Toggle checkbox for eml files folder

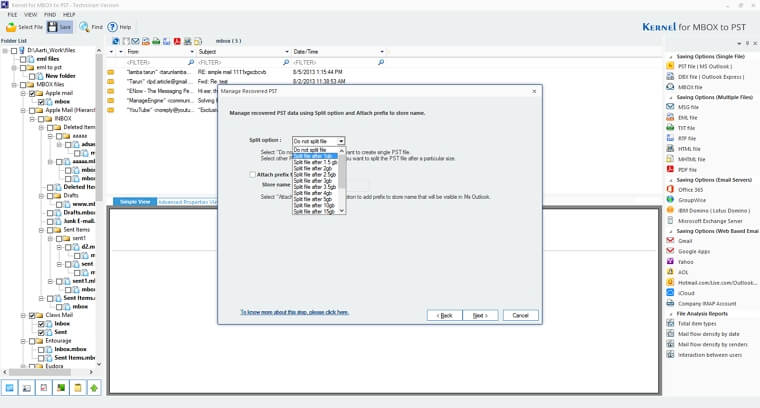coord(23,59)
